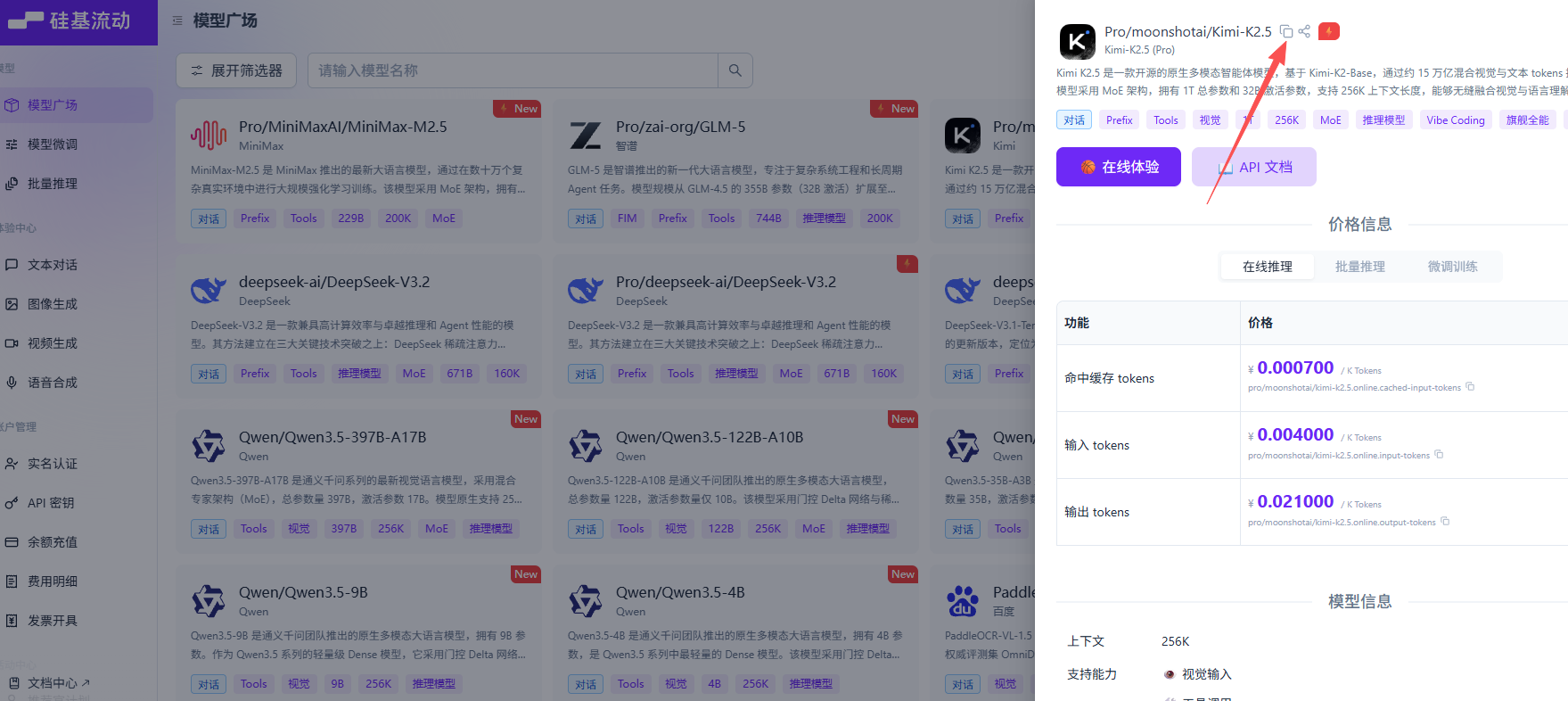1568x701 pixels.
Task: Click the 功能 column header
Action: (x=1077, y=323)
